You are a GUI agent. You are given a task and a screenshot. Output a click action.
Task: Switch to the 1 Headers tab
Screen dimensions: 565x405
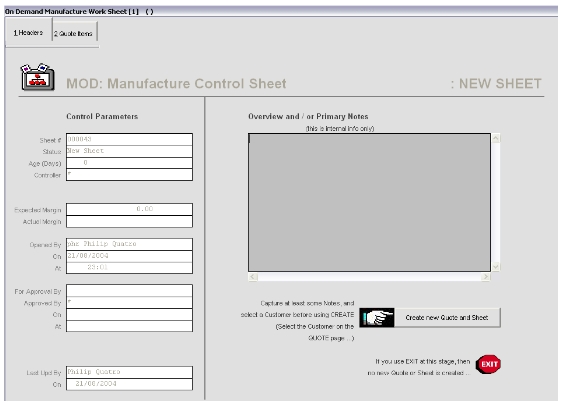[x=28, y=33]
